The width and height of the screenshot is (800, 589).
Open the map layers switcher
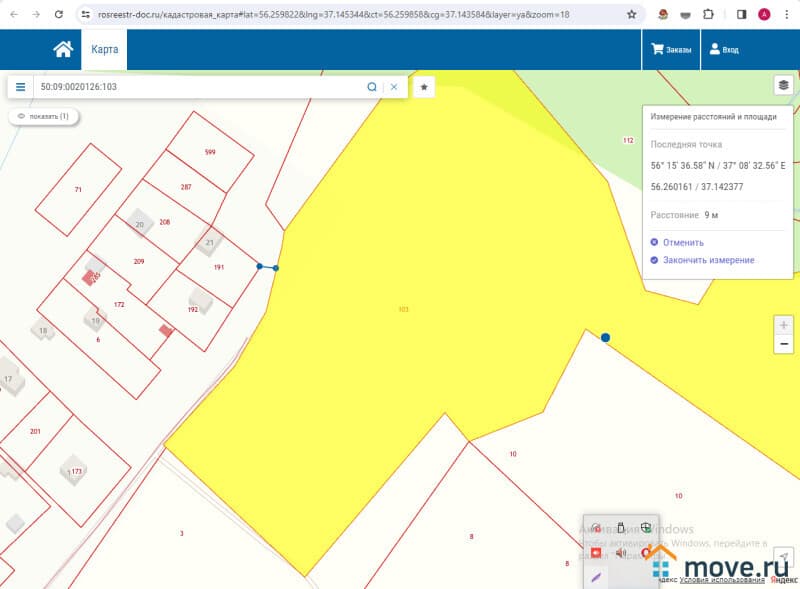pos(783,85)
